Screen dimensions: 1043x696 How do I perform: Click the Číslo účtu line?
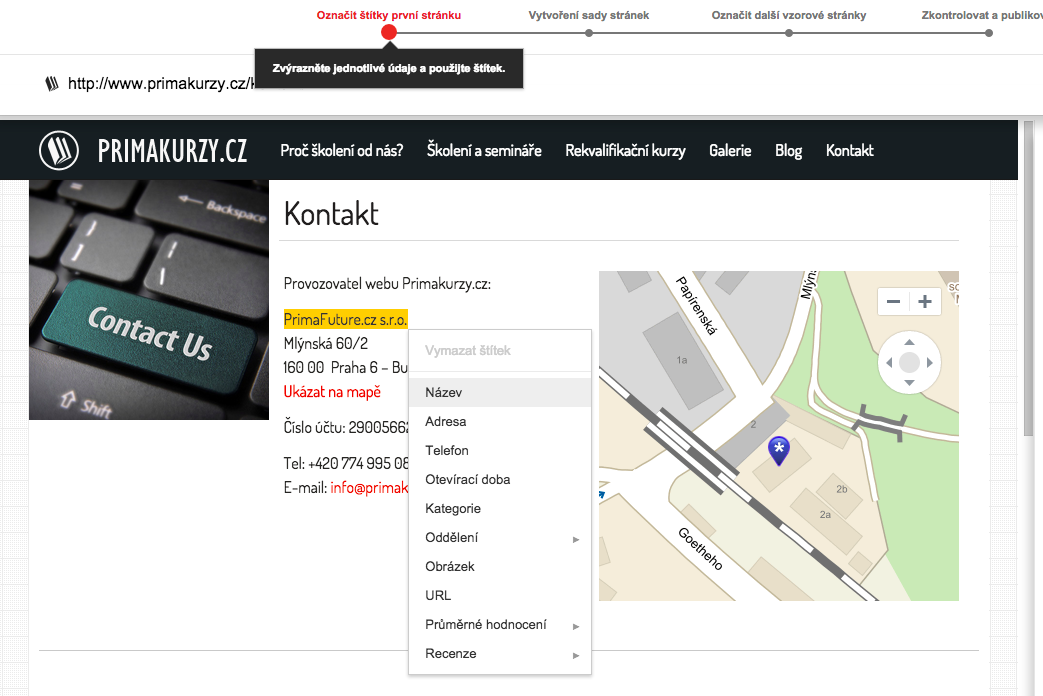346,427
